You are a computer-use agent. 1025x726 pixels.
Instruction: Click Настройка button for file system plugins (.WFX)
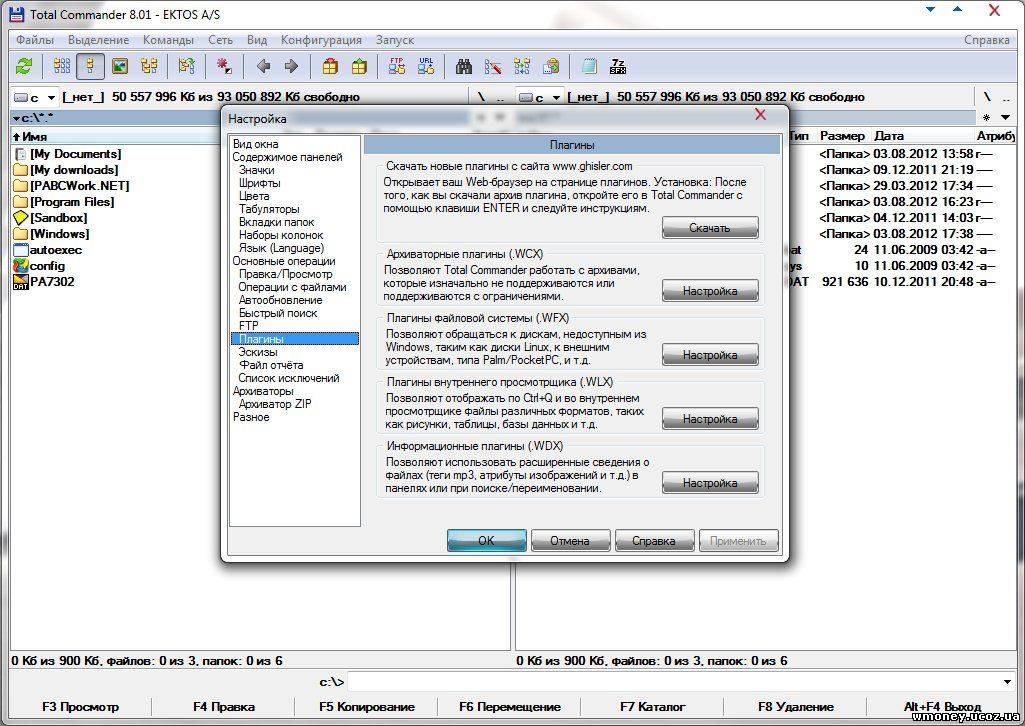pyautogui.click(x=710, y=355)
